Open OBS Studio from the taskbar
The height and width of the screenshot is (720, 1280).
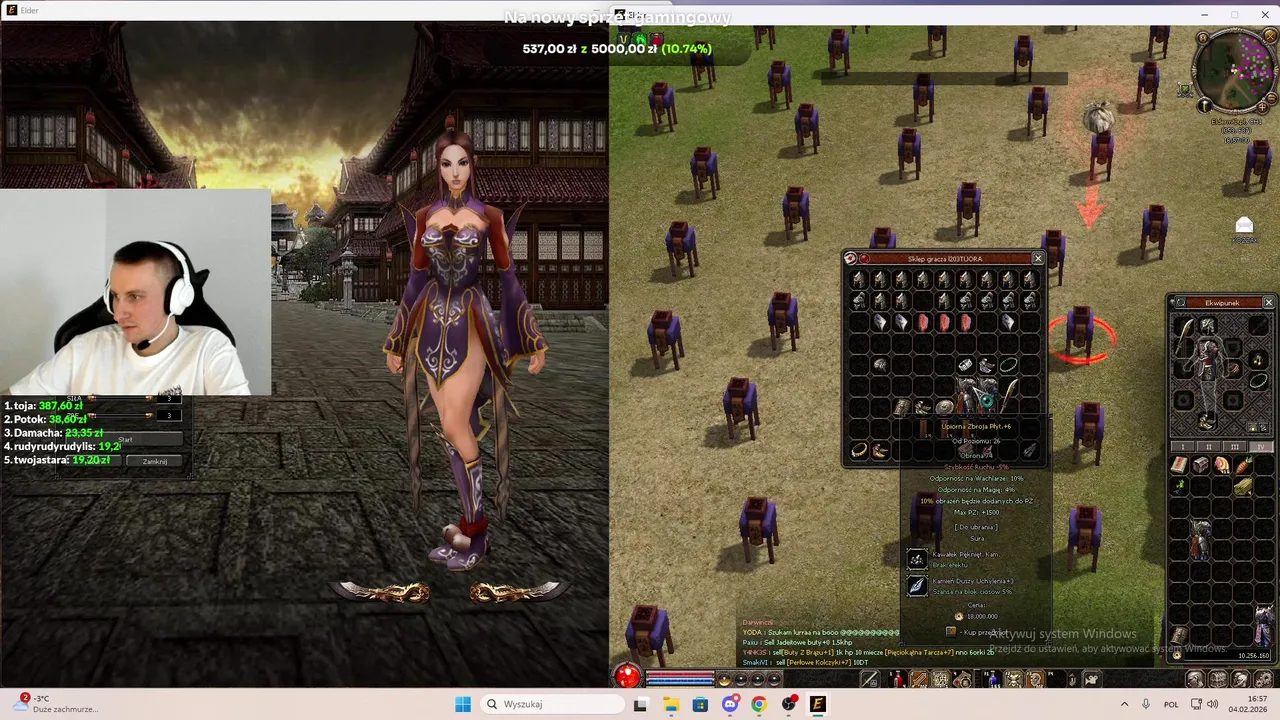point(789,704)
